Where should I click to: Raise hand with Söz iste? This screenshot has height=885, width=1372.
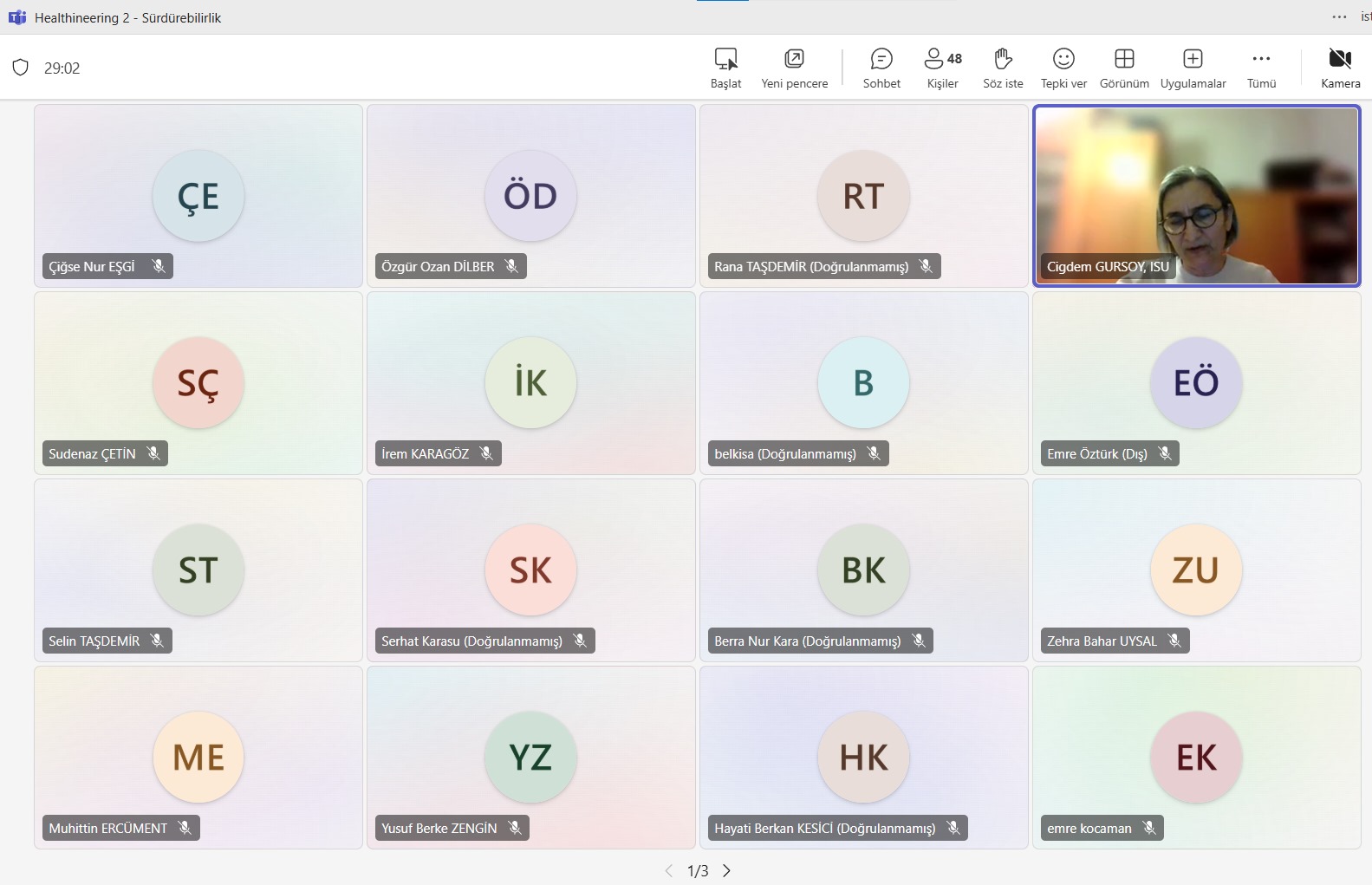click(1003, 59)
